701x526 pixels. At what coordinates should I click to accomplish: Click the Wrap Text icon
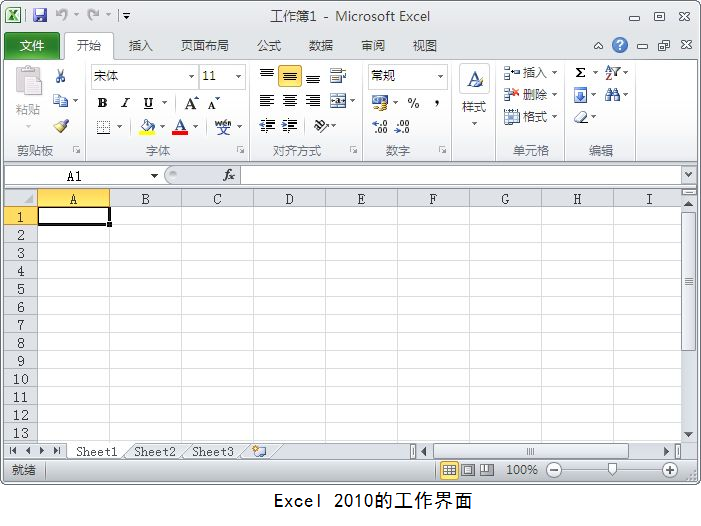pyautogui.click(x=338, y=76)
